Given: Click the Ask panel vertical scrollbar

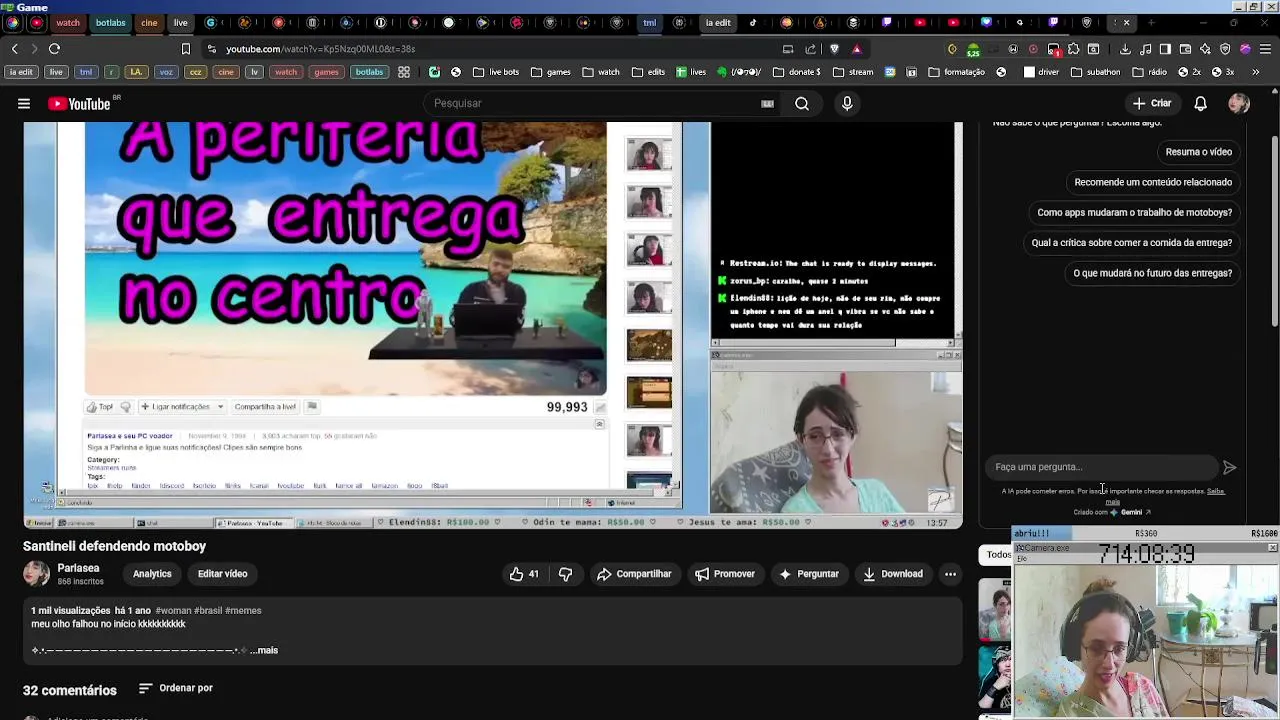Looking at the screenshot, I should click(1275, 230).
